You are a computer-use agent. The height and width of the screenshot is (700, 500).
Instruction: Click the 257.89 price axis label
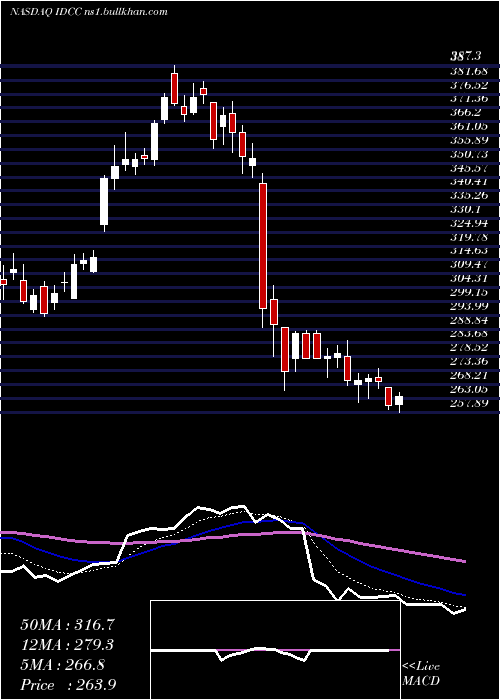click(470, 403)
